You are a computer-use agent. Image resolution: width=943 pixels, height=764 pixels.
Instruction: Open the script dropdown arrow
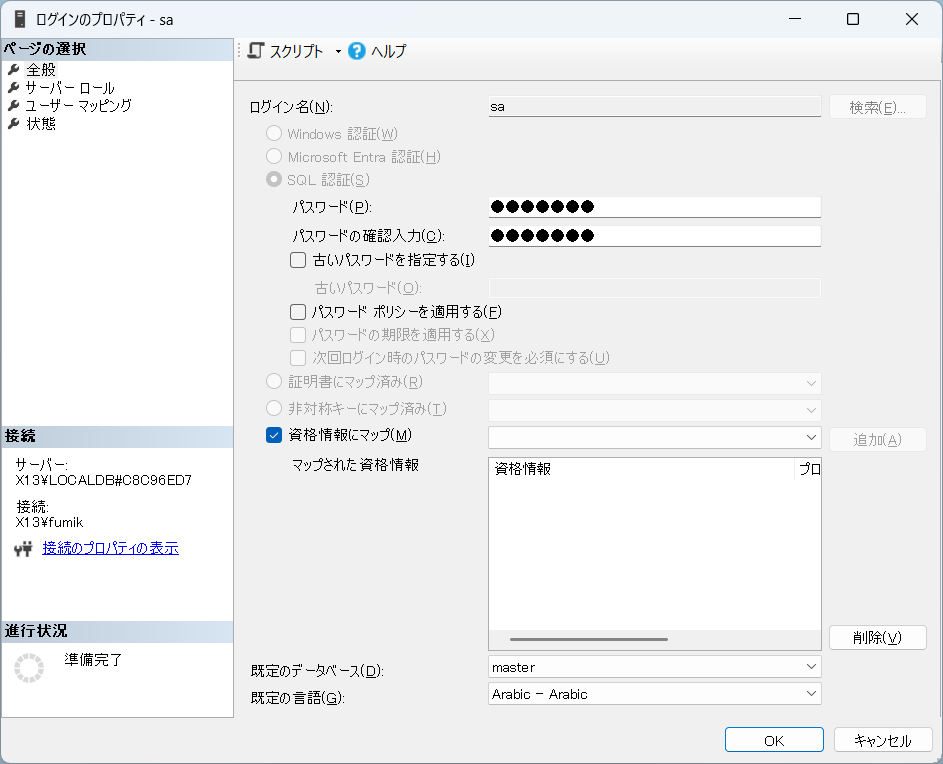[x=338, y=52]
